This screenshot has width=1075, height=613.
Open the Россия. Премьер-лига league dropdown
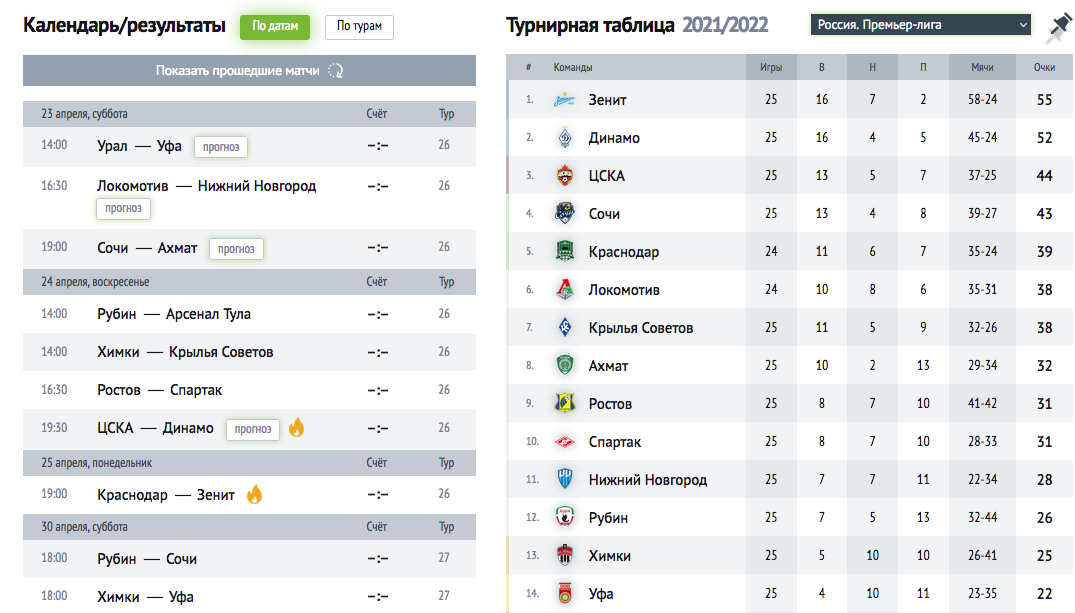click(920, 25)
